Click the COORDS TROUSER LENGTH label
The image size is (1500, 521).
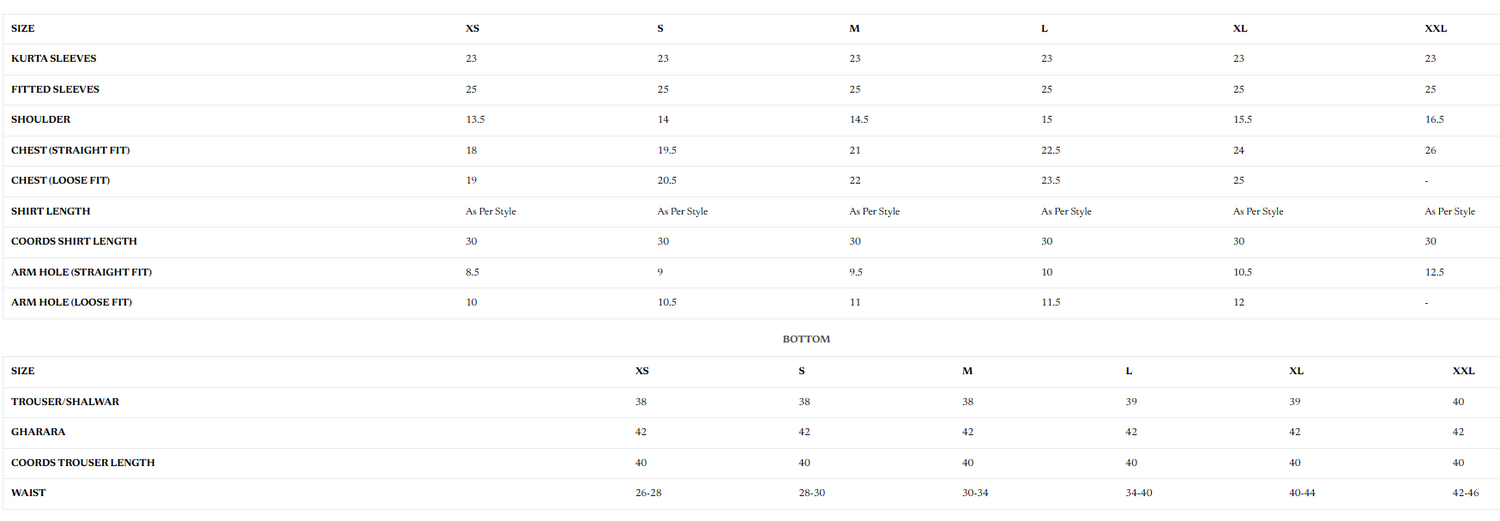[x=83, y=463]
